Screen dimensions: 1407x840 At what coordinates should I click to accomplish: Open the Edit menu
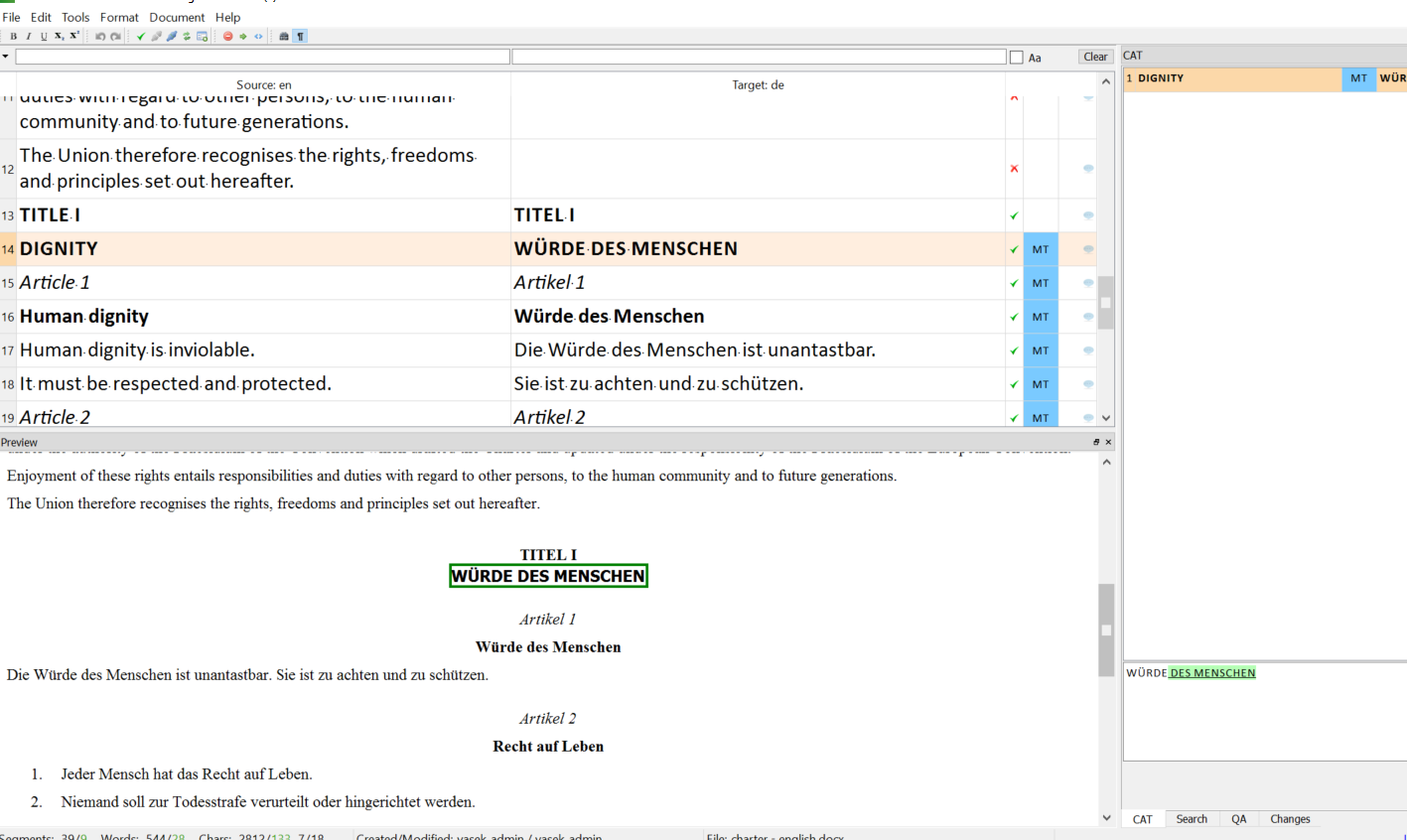click(41, 17)
